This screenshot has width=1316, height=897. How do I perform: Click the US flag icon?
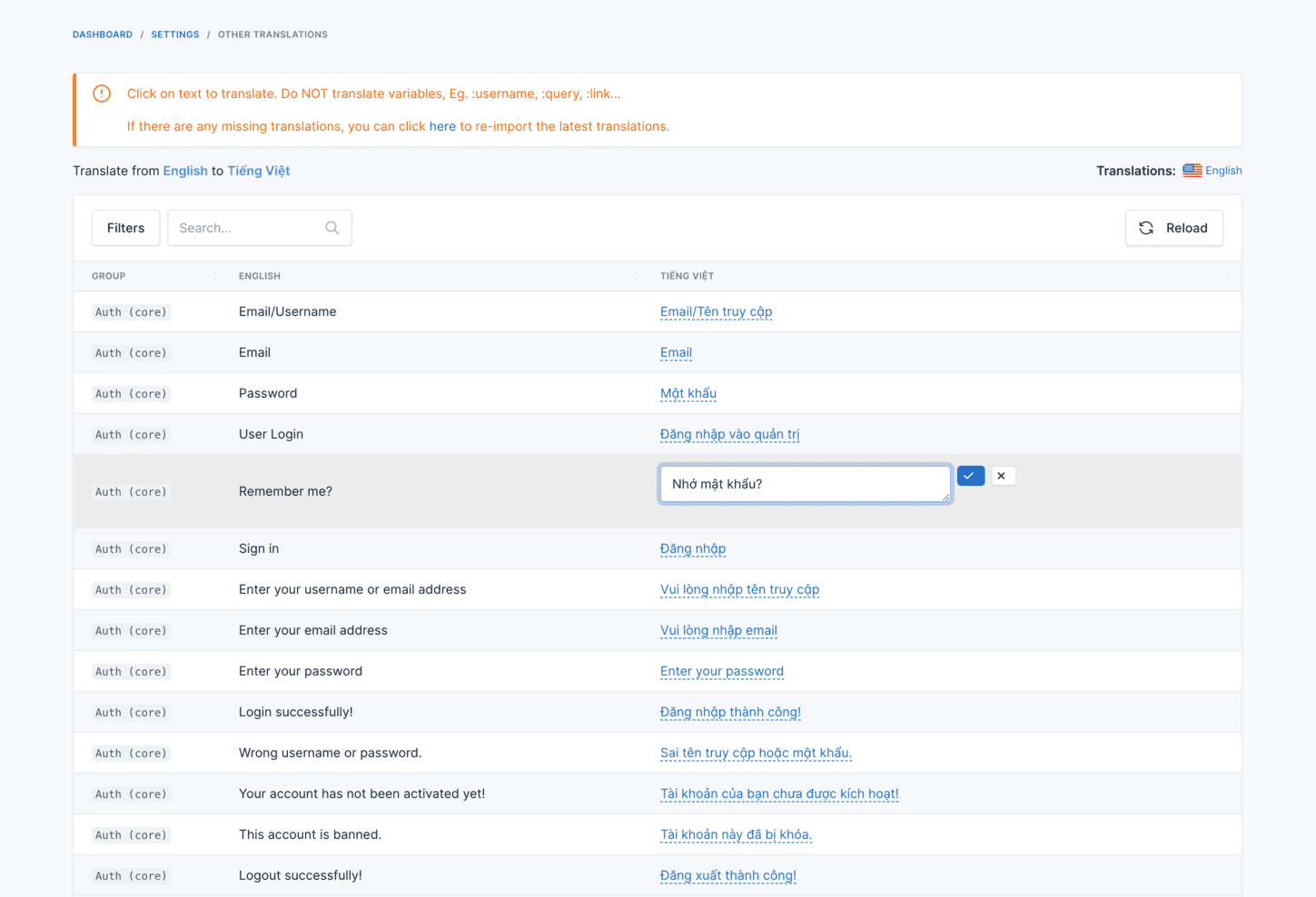1192,171
